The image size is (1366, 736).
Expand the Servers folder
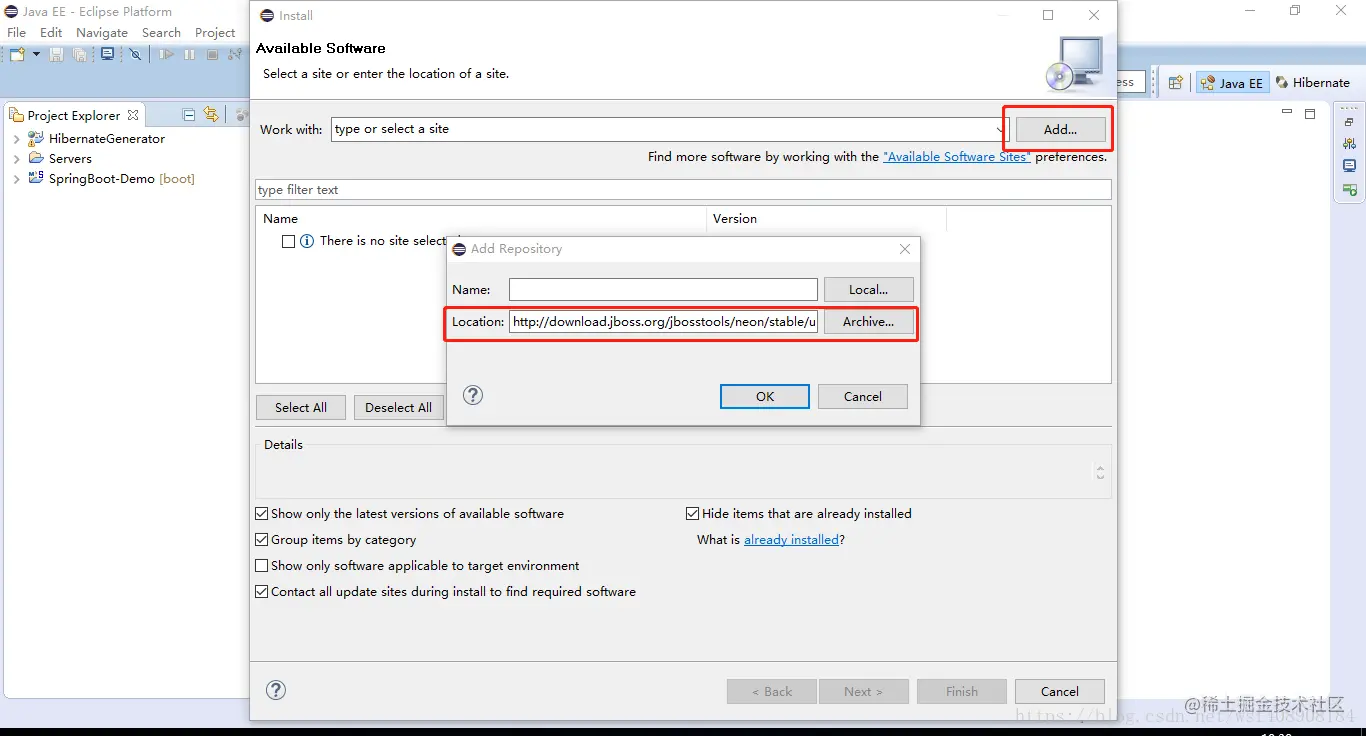tap(16, 159)
